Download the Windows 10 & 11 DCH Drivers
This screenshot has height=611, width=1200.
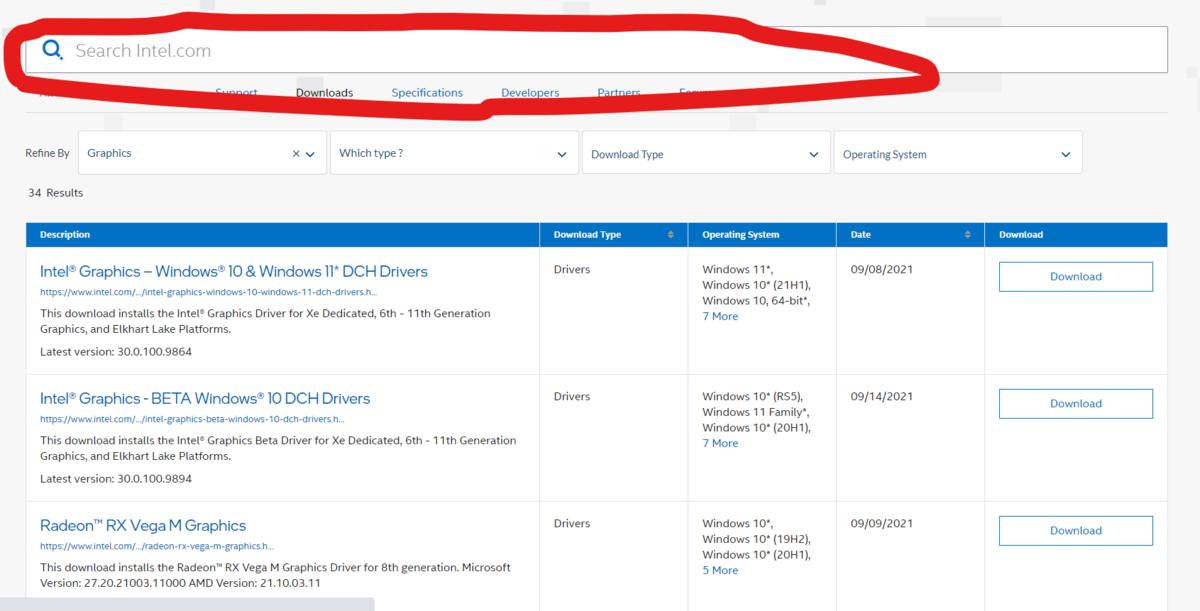pos(1076,277)
